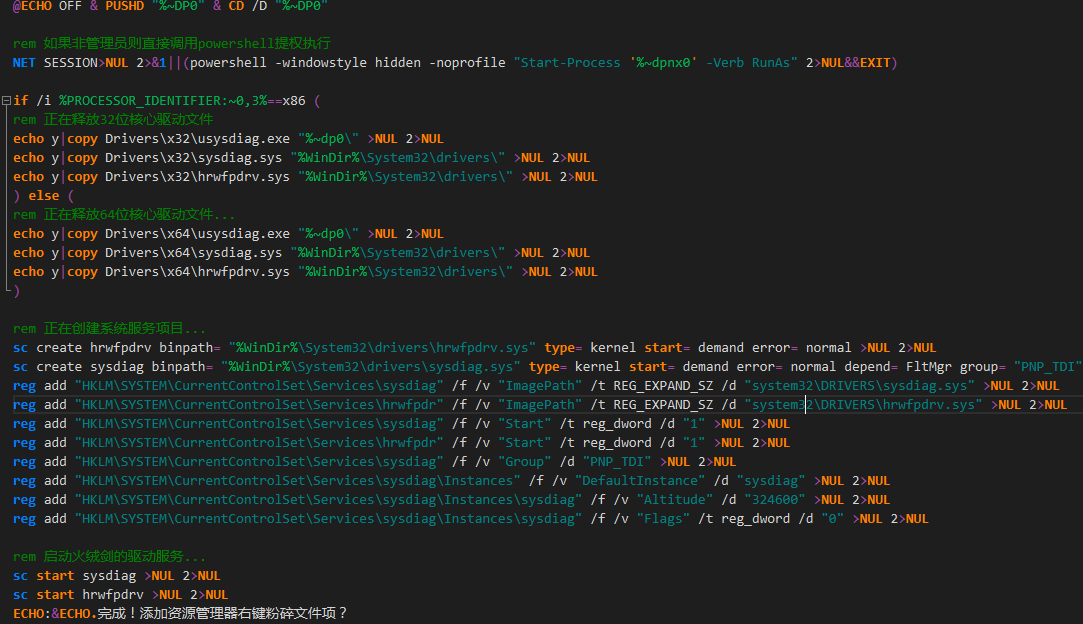
Task: Click the '"0"' value on the Flags line
Action: pyautogui.click(x=832, y=519)
